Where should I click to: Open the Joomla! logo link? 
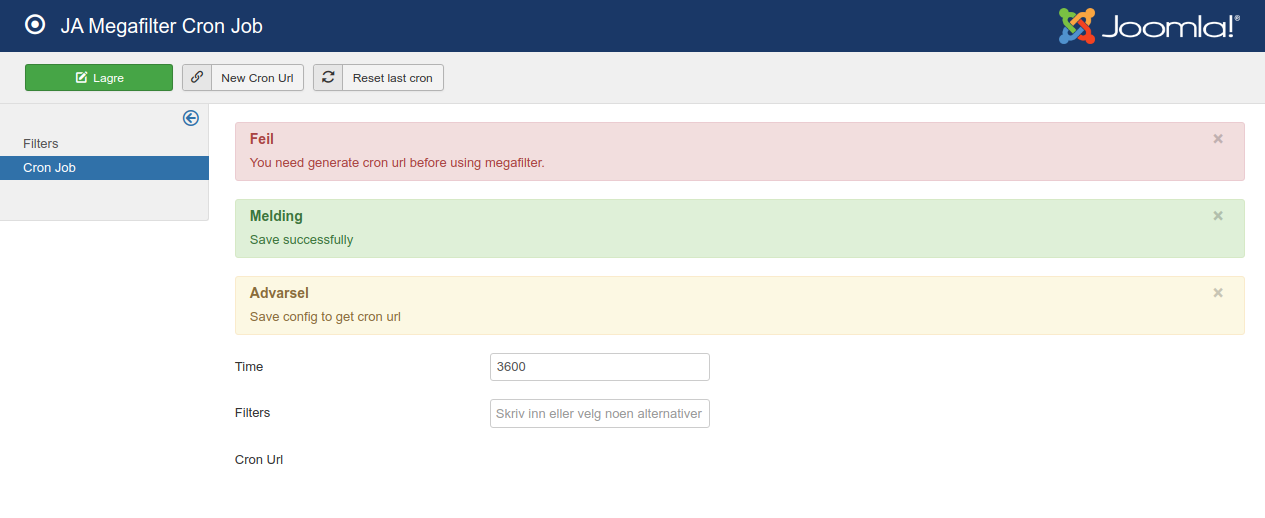(1150, 26)
